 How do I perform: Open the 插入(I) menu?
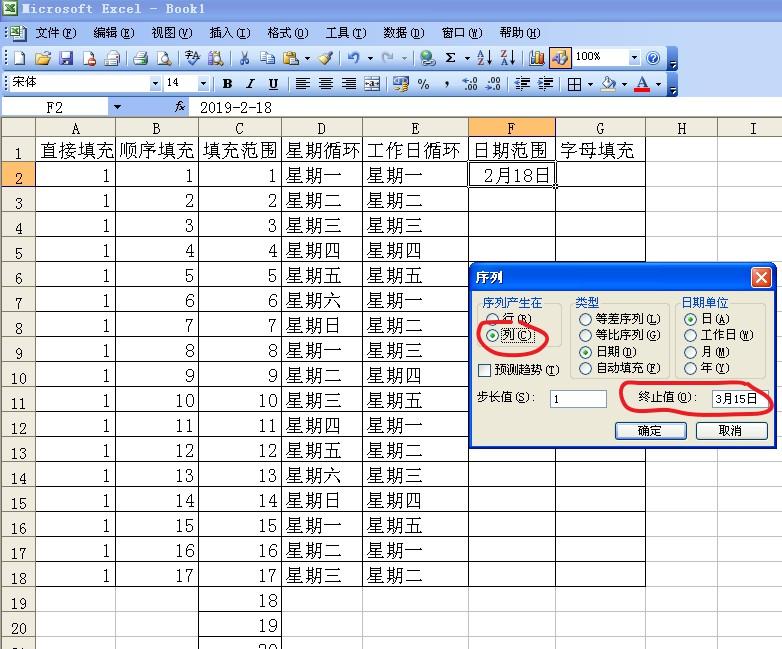(230, 33)
